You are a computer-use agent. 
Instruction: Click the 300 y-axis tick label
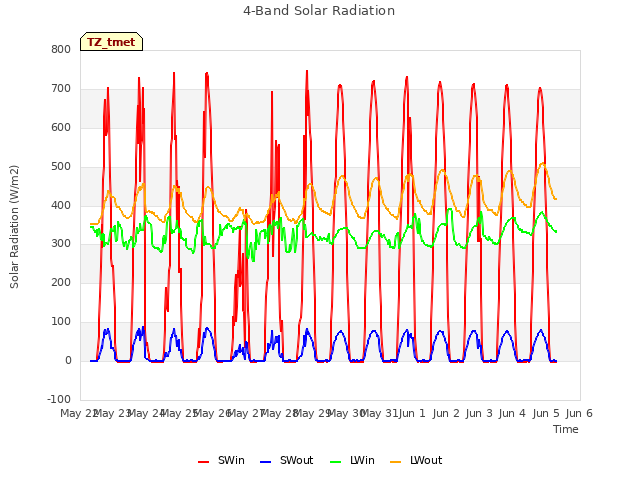[x=61, y=244]
